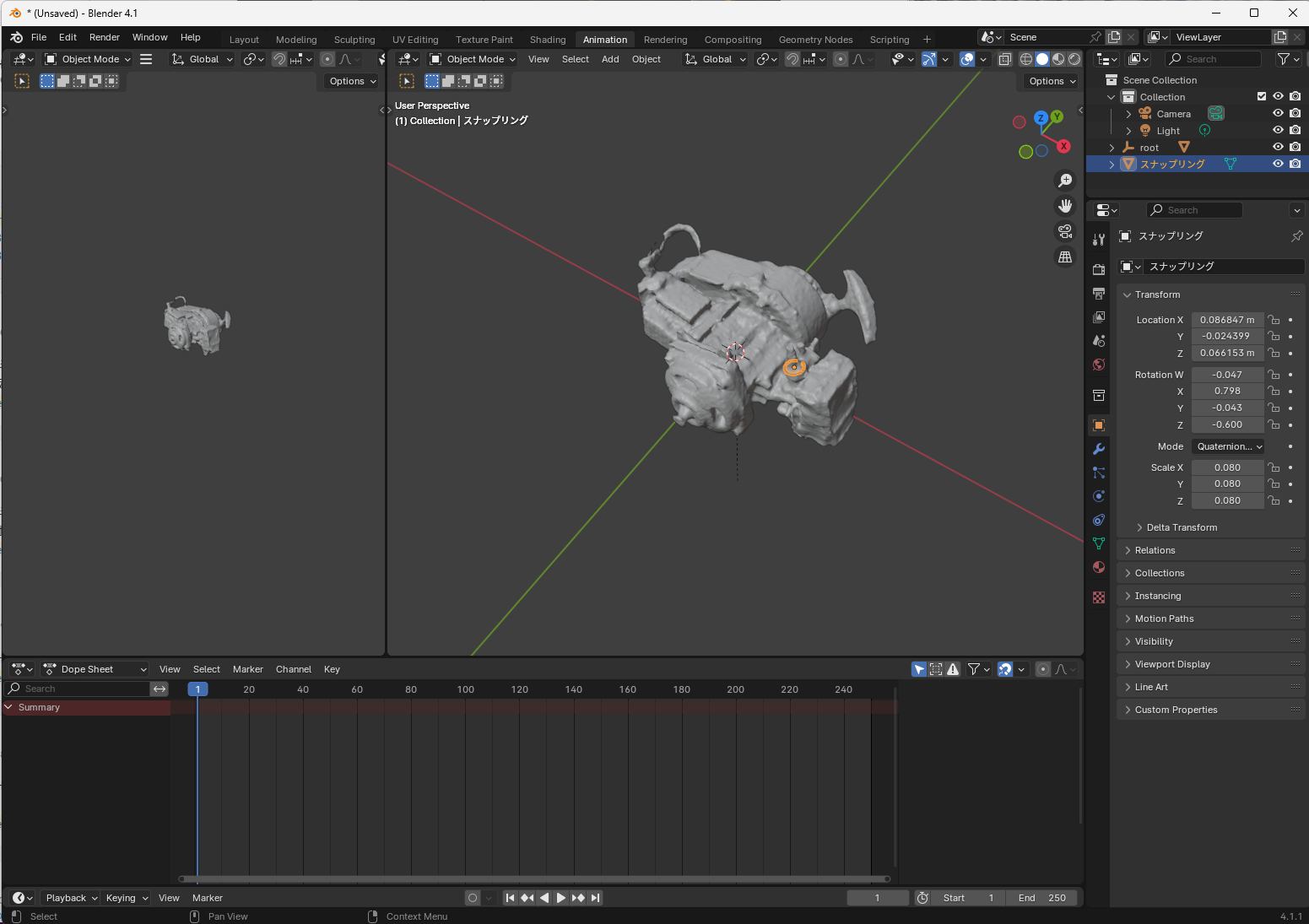Jump to the end frame button

[x=596, y=898]
